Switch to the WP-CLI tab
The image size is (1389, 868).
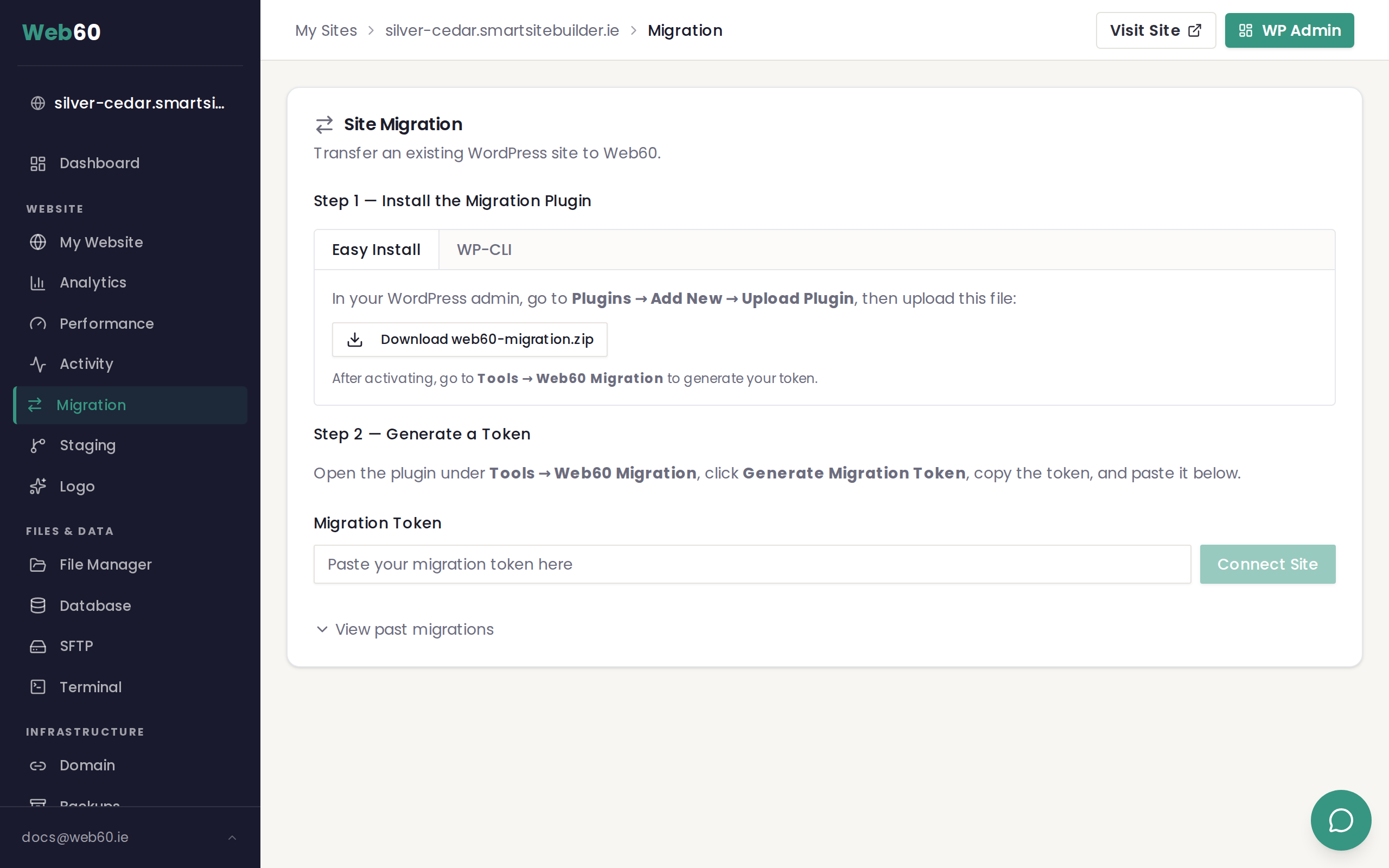pos(484,249)
